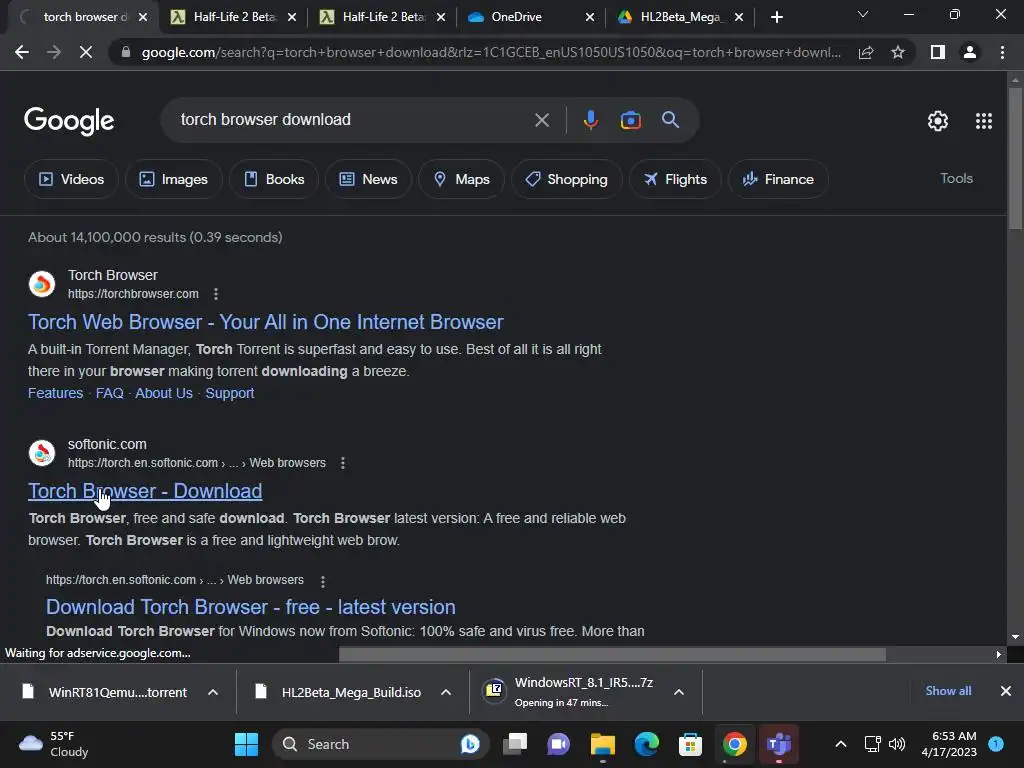This screenshot has height=768, width=1024.
Task: Open the FAQ sitelink
Action: pos(110,393)
